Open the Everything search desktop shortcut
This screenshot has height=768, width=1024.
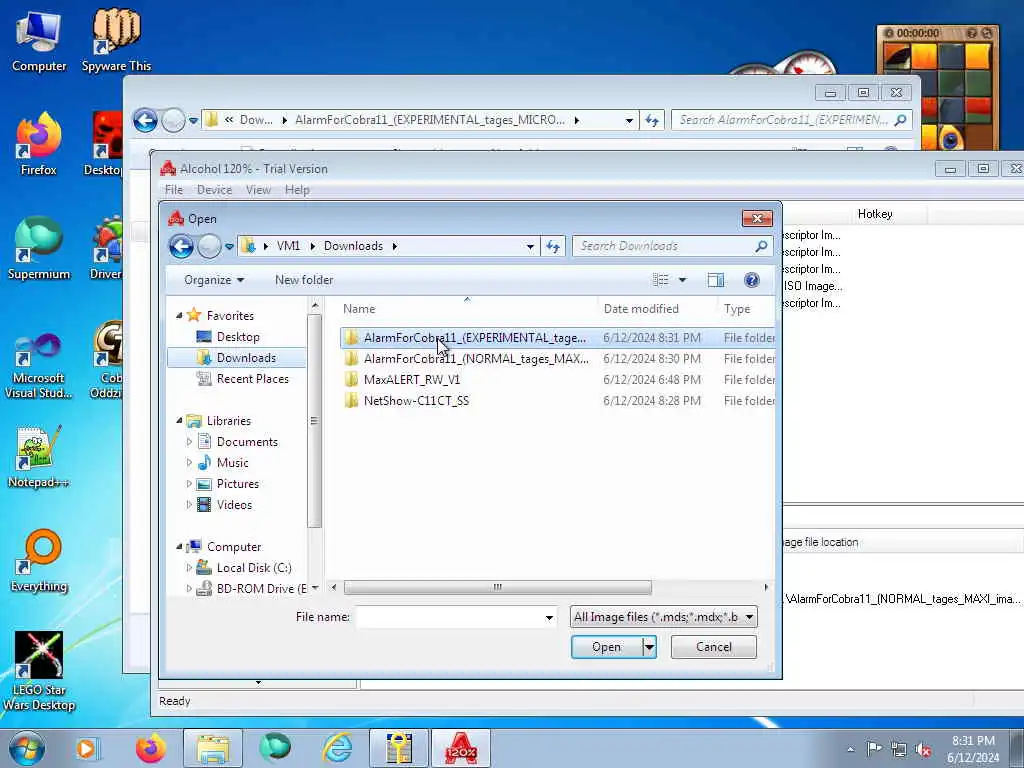39,562
